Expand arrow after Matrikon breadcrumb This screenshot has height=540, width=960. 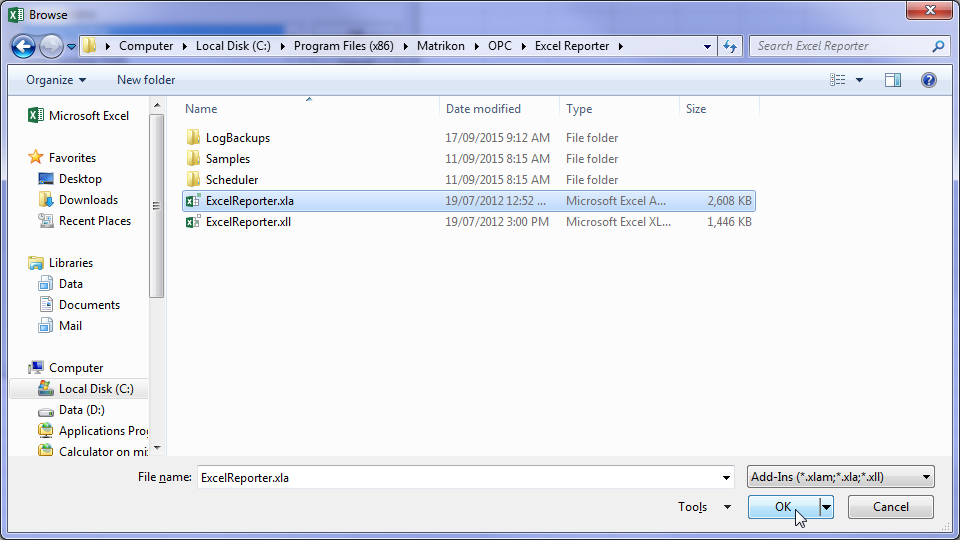[476, 46]
